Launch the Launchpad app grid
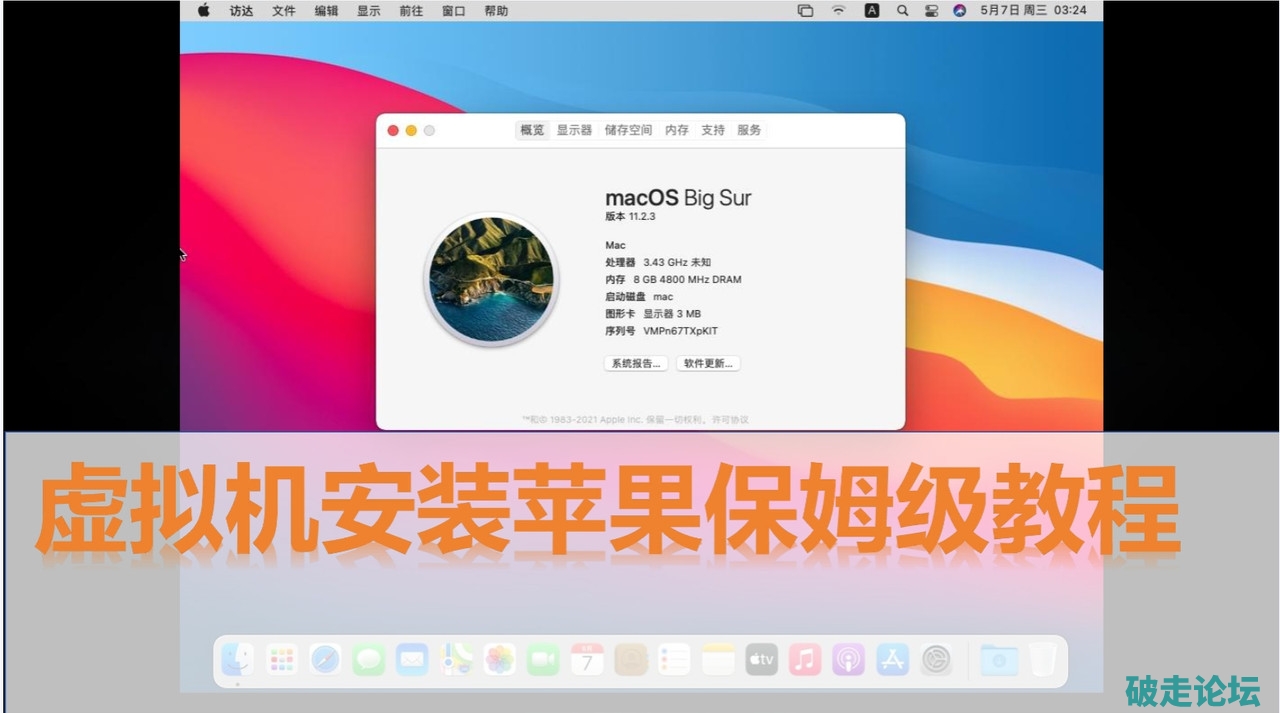The width and height of the screenshot is (1280, 713). 282,660
